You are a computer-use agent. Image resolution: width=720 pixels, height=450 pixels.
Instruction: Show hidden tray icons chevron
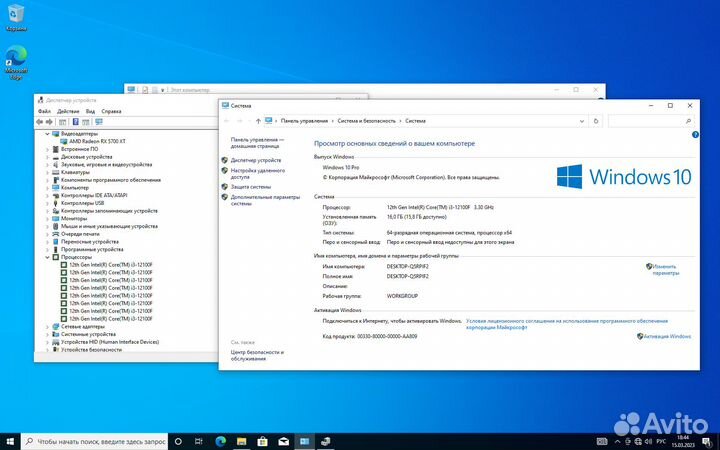[617, 442]
